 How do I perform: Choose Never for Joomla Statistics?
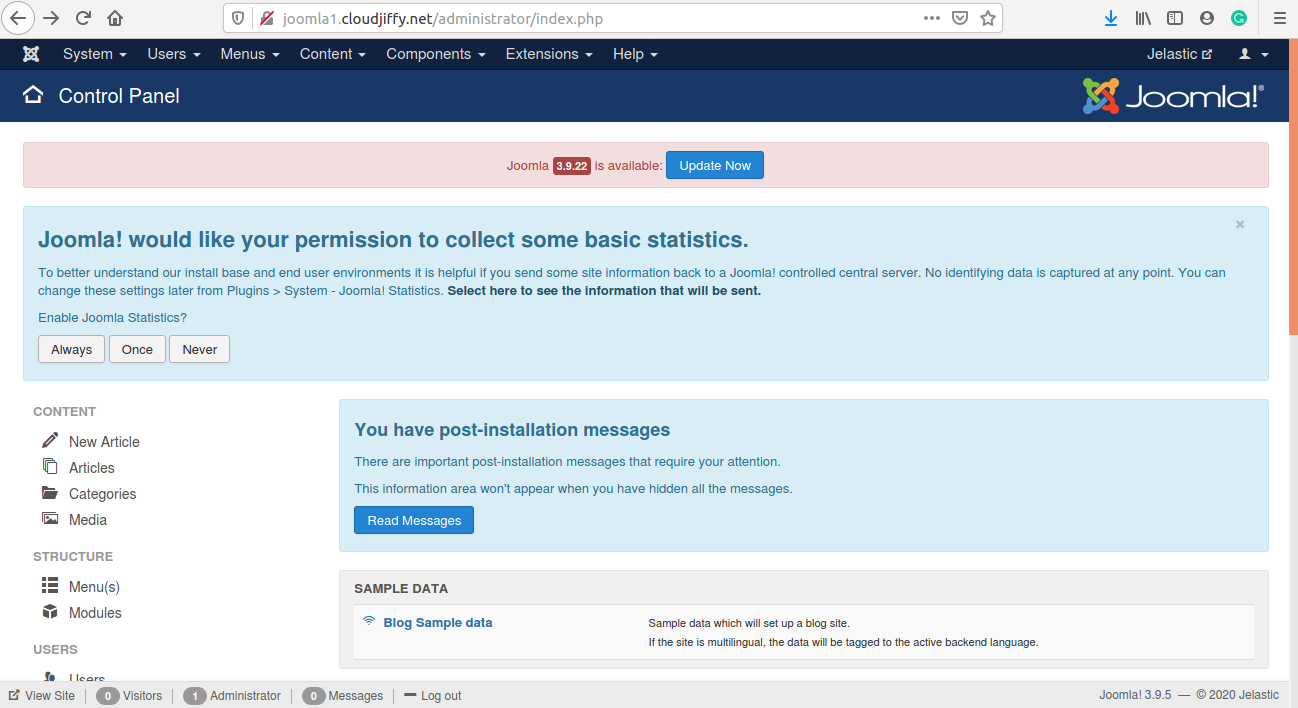[199, 349]
